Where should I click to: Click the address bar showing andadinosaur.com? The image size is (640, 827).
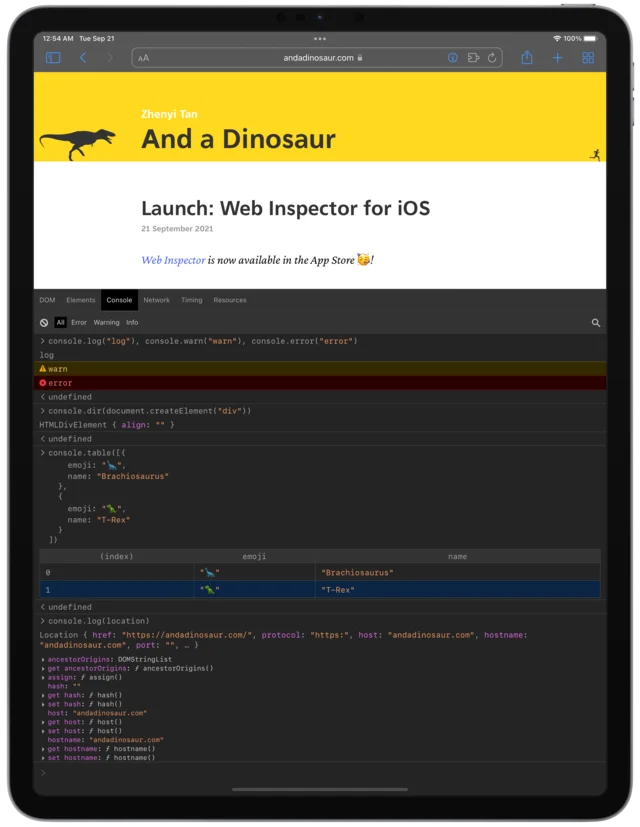317,57
